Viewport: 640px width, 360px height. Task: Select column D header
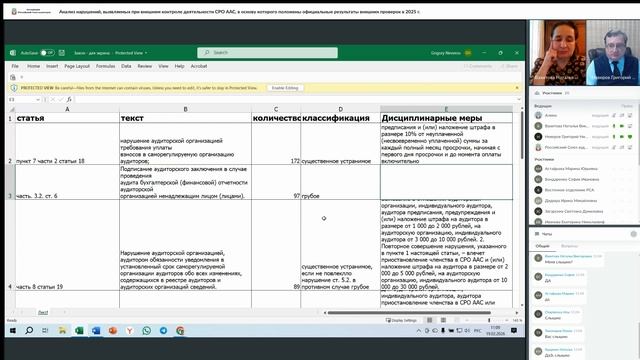pyautogui.click(x=340, y=109)
